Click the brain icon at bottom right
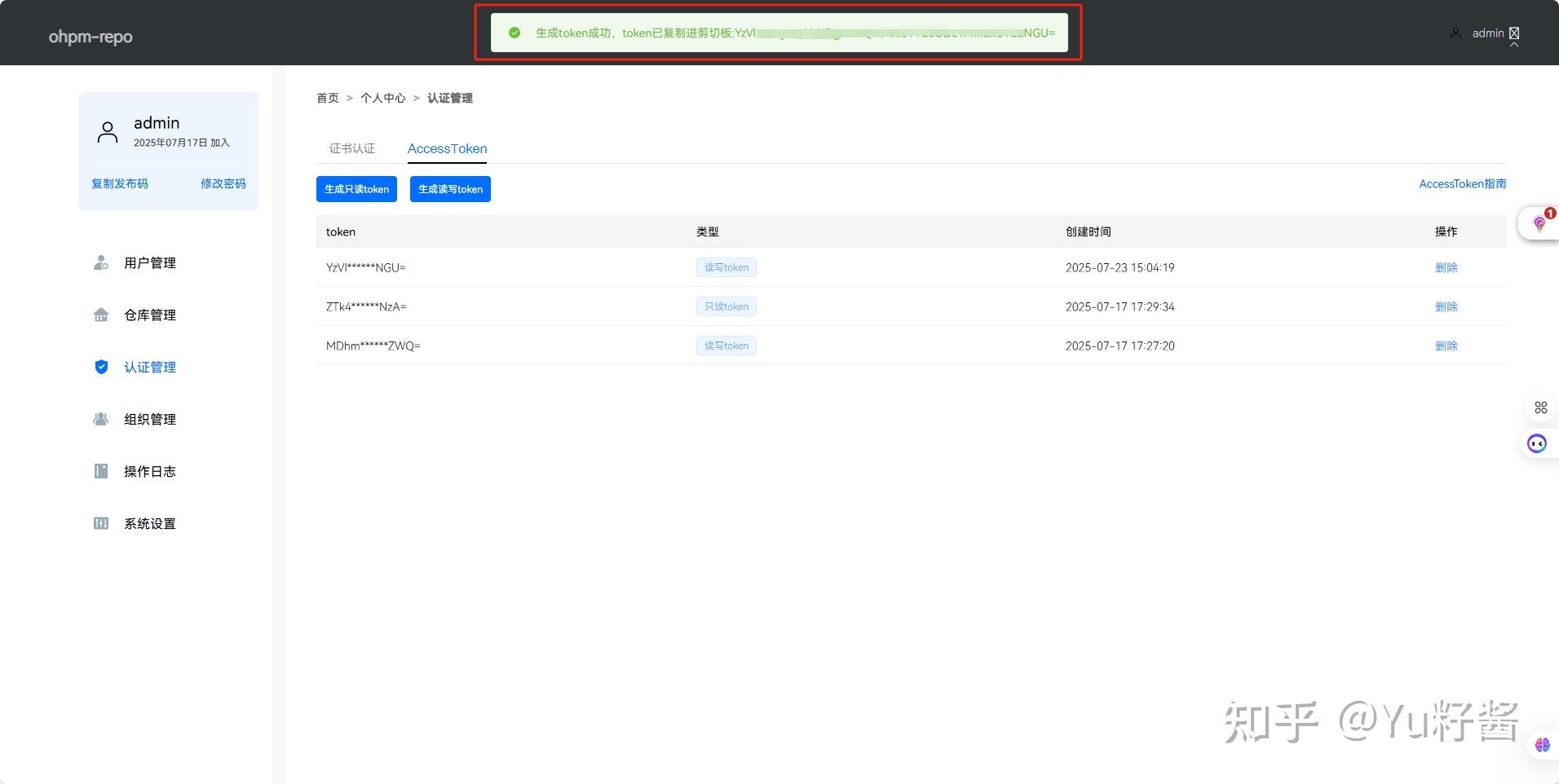The image size is (1559, 784). [1543, 745]
